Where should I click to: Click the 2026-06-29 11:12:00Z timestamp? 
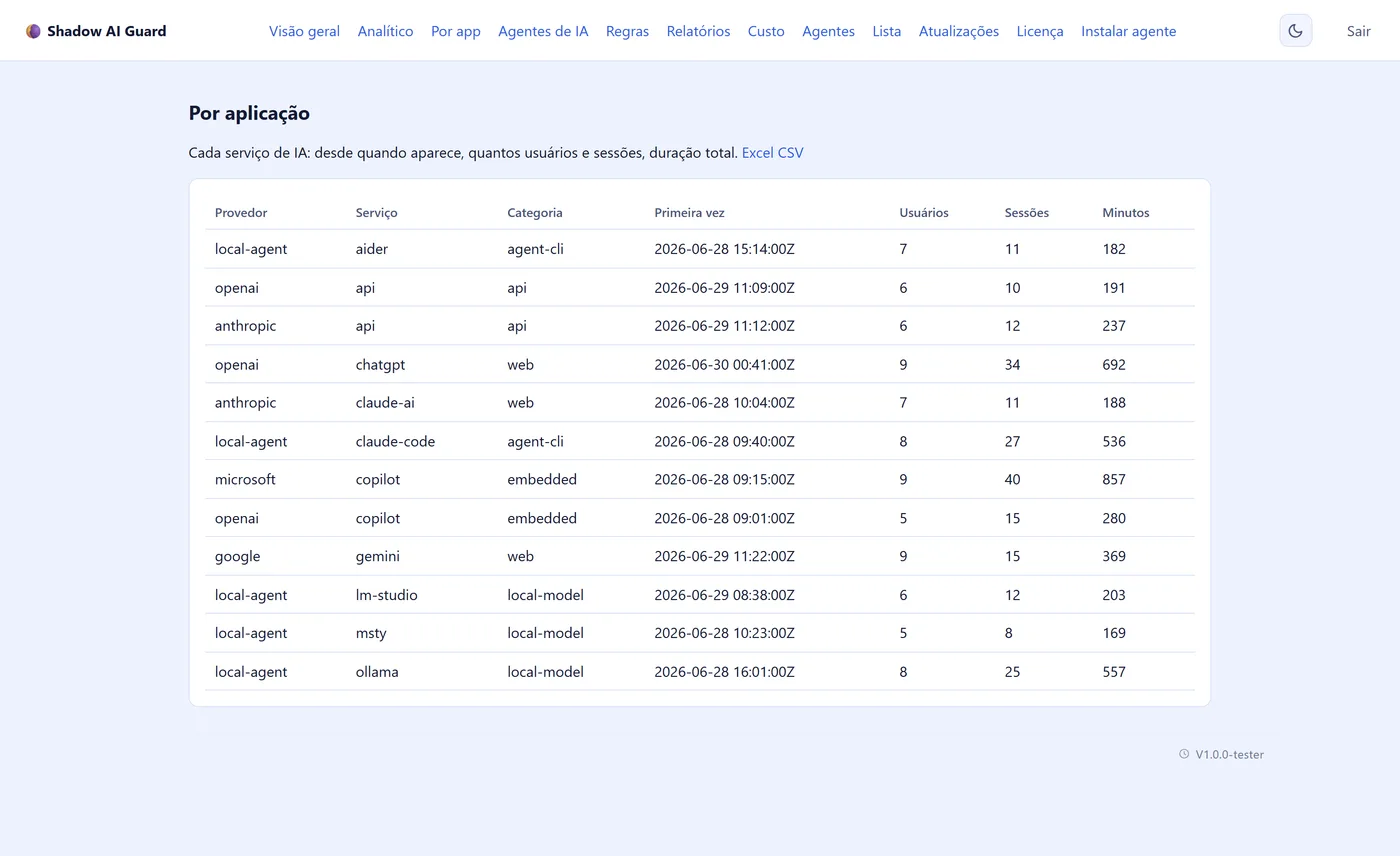tap(724, 326)
